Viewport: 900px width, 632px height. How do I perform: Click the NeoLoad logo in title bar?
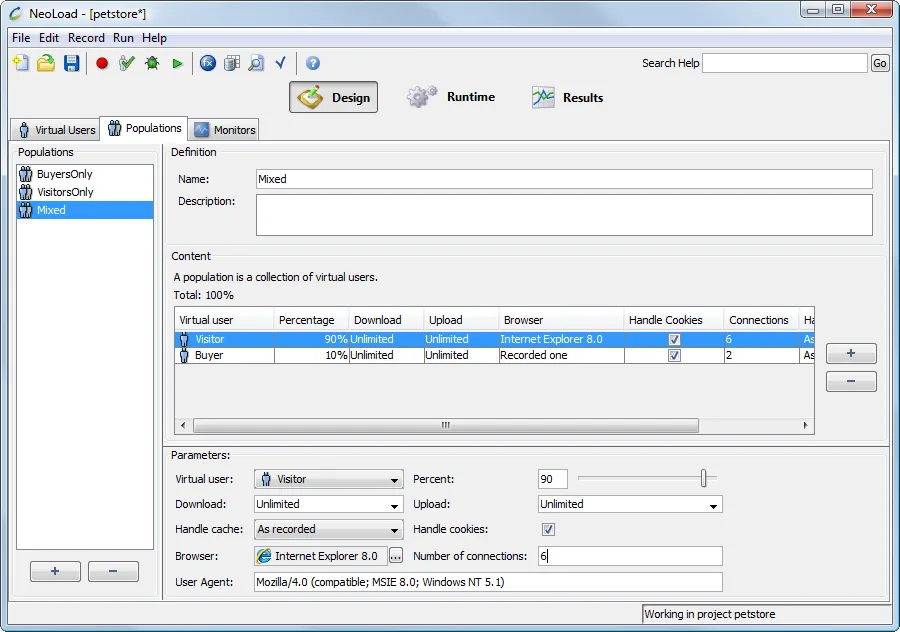pyautogui.click(x=15, y=13)
